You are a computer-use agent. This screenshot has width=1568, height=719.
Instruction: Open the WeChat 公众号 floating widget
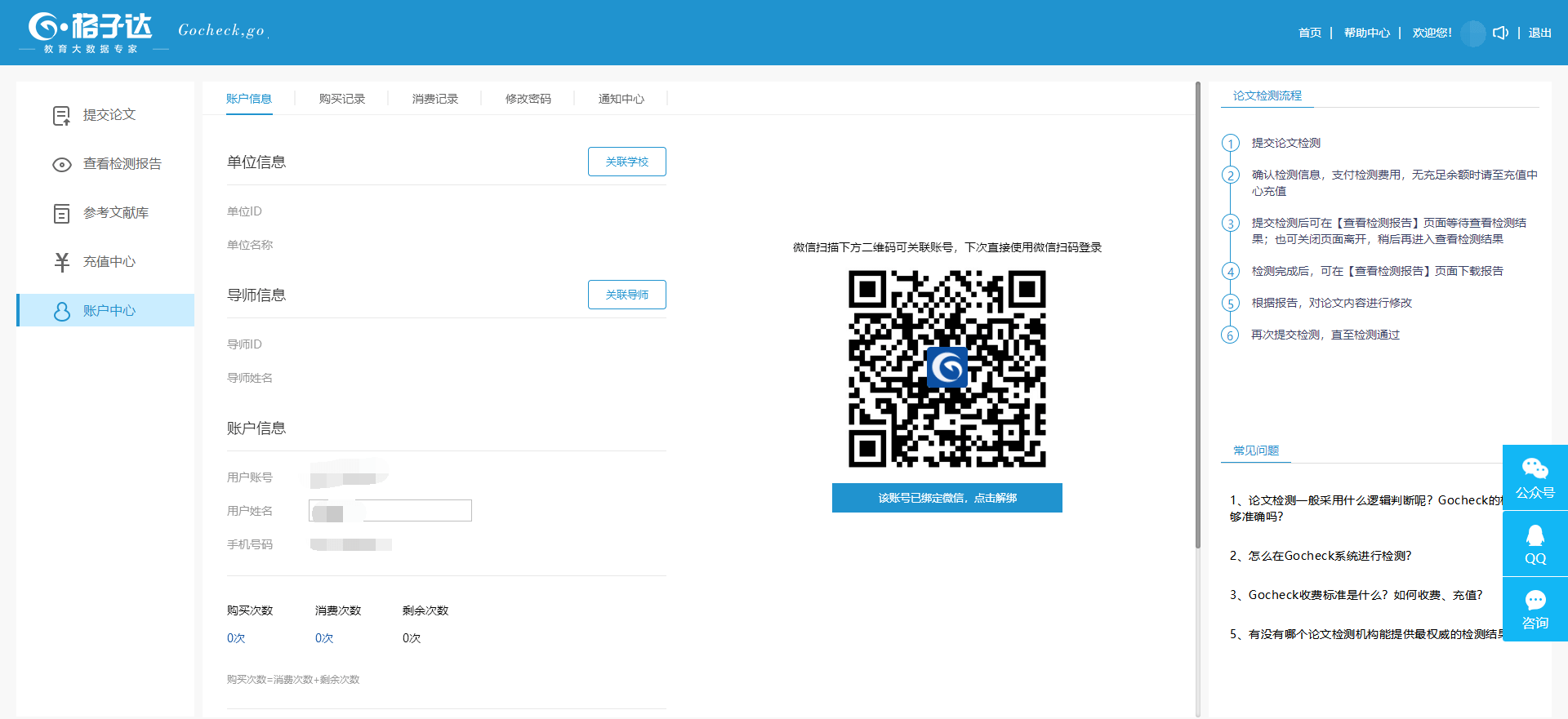pos(1535,477)
